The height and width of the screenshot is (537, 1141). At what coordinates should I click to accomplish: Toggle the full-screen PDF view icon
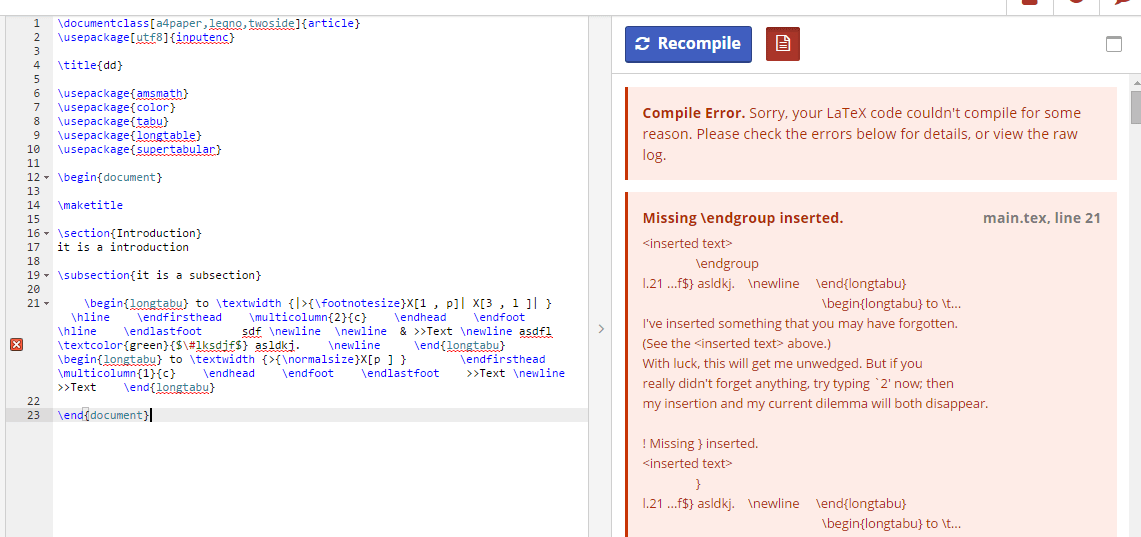tap(1113, 44)
